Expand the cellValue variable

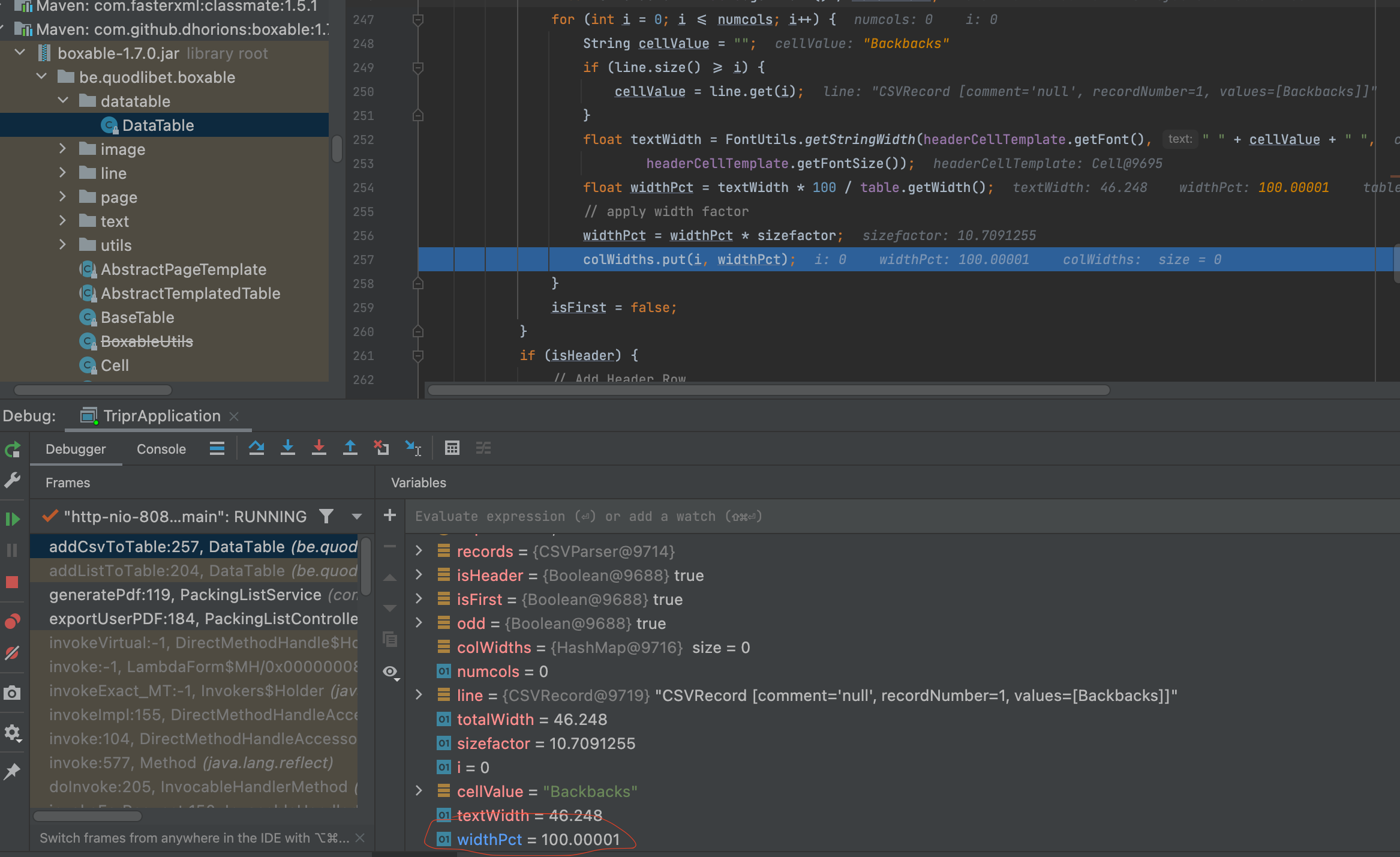tap(419, 791)
